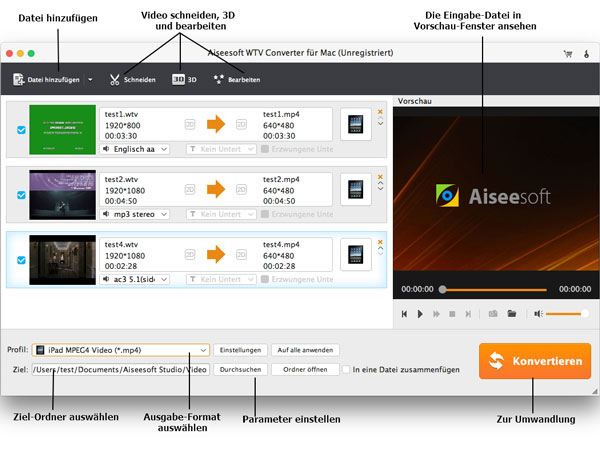
Task: Open the Bearbeiten edit tool
Action: [237, 80]
